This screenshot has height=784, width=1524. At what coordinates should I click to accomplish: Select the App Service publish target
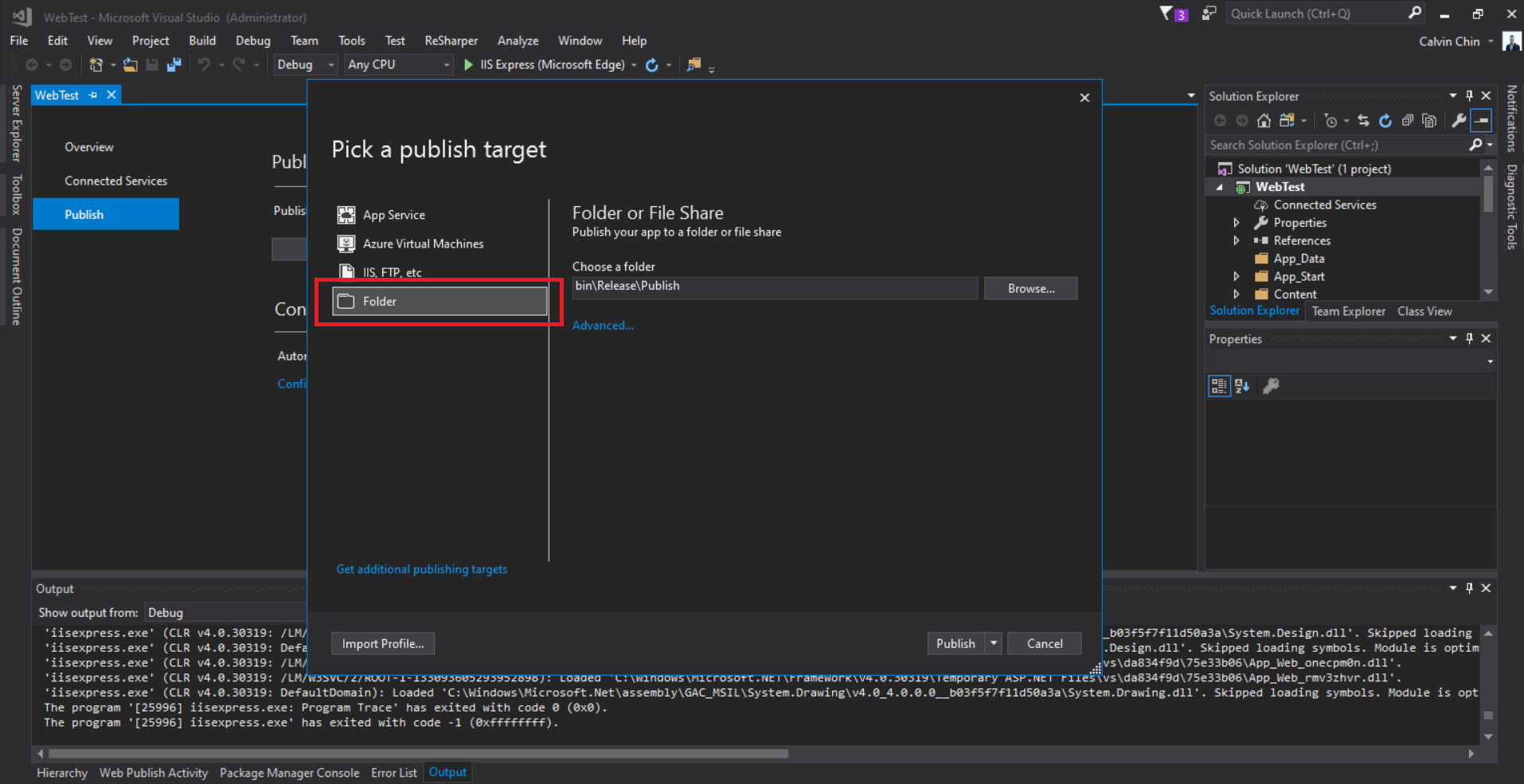(x=440, y=215)
